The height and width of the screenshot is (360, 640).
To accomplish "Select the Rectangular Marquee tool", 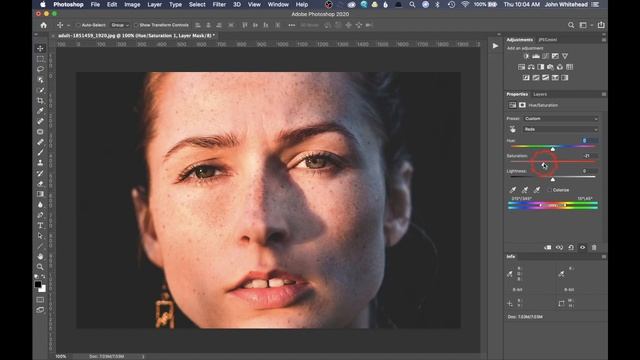I will pos(40,59).
